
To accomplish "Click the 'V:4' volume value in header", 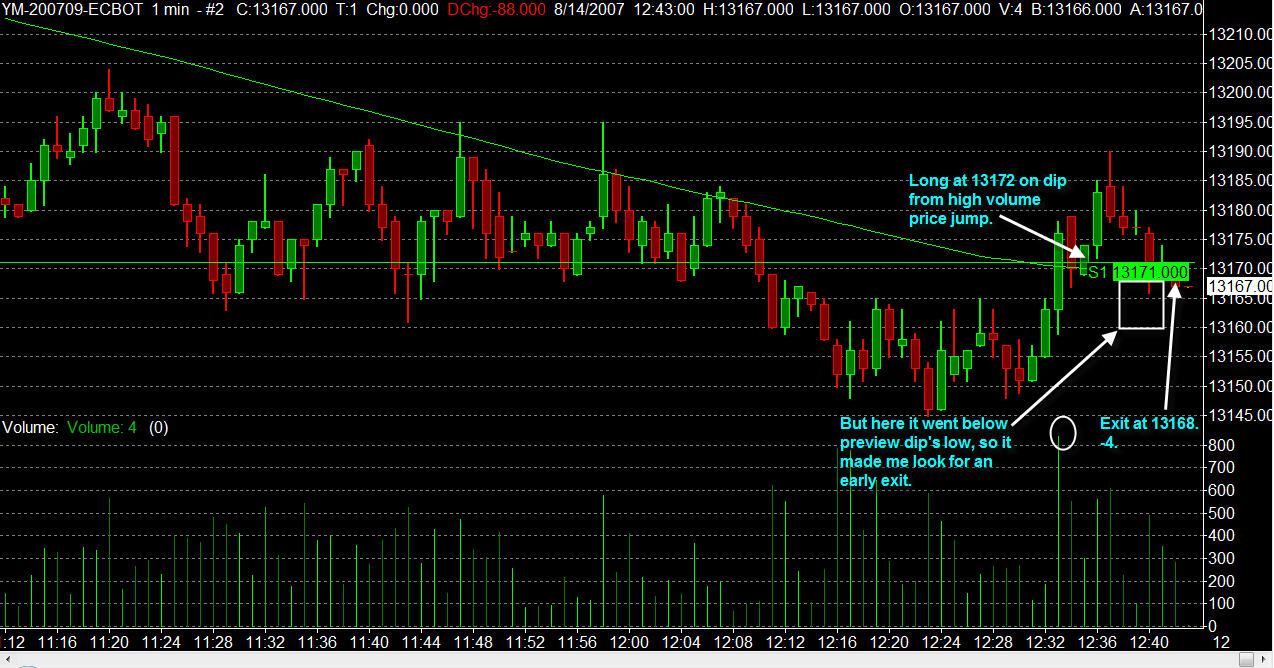I will pos(1011,9).
